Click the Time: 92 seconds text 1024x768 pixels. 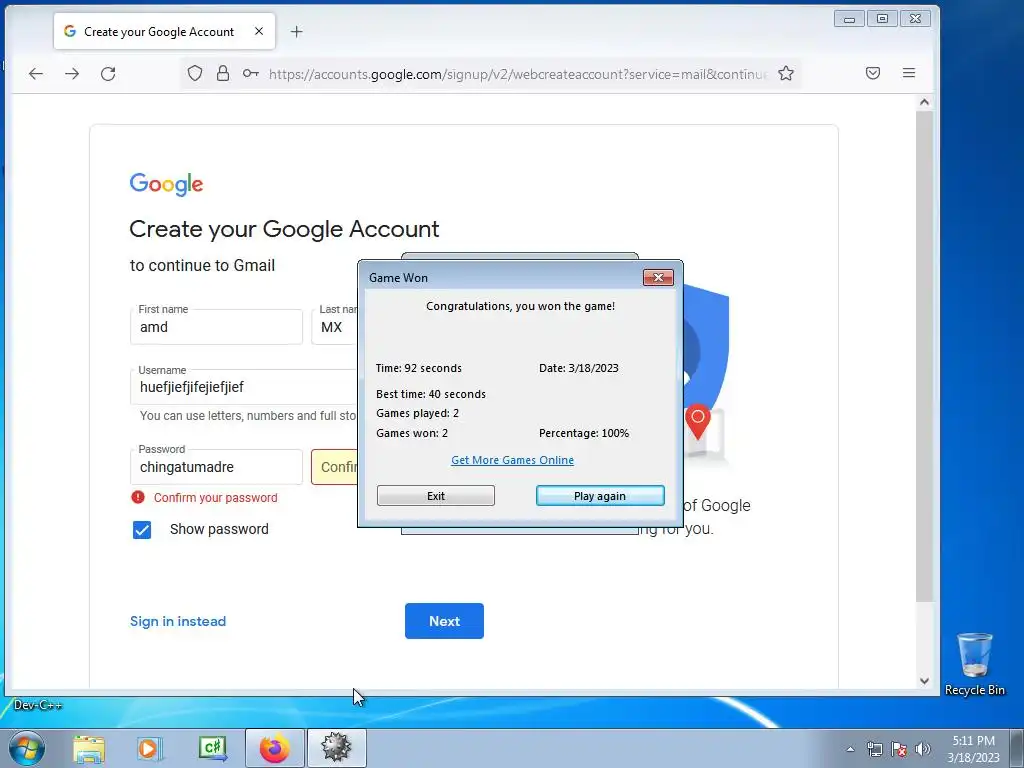tap(419, 368)
